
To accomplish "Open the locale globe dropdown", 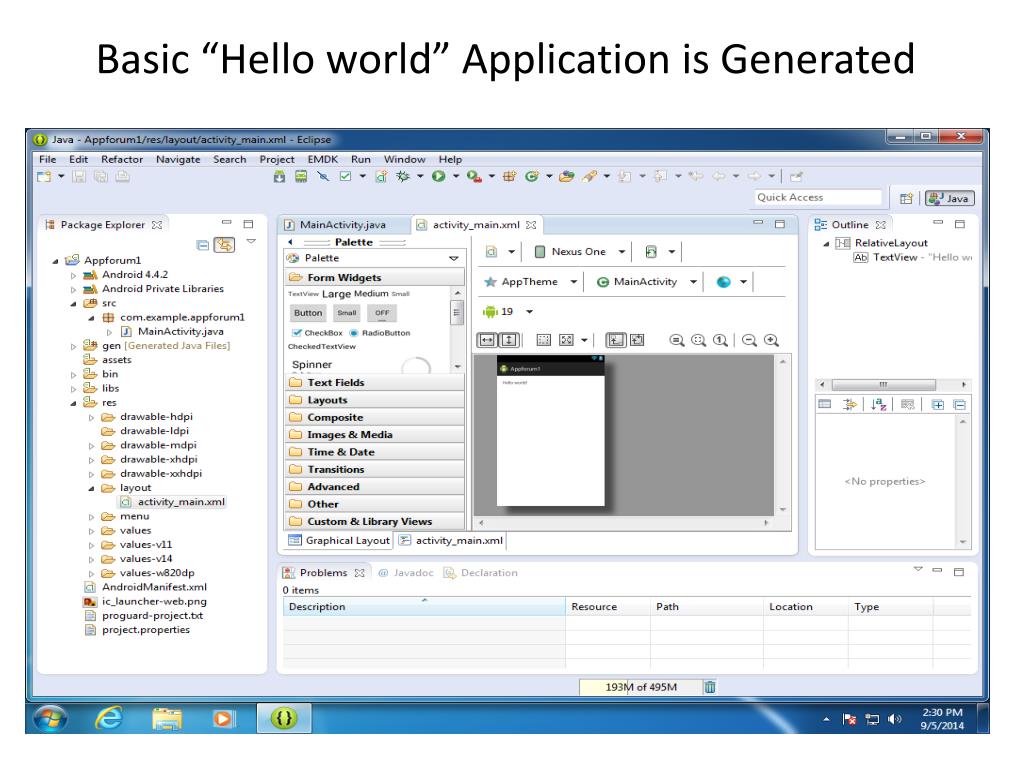I will [731, 282].
